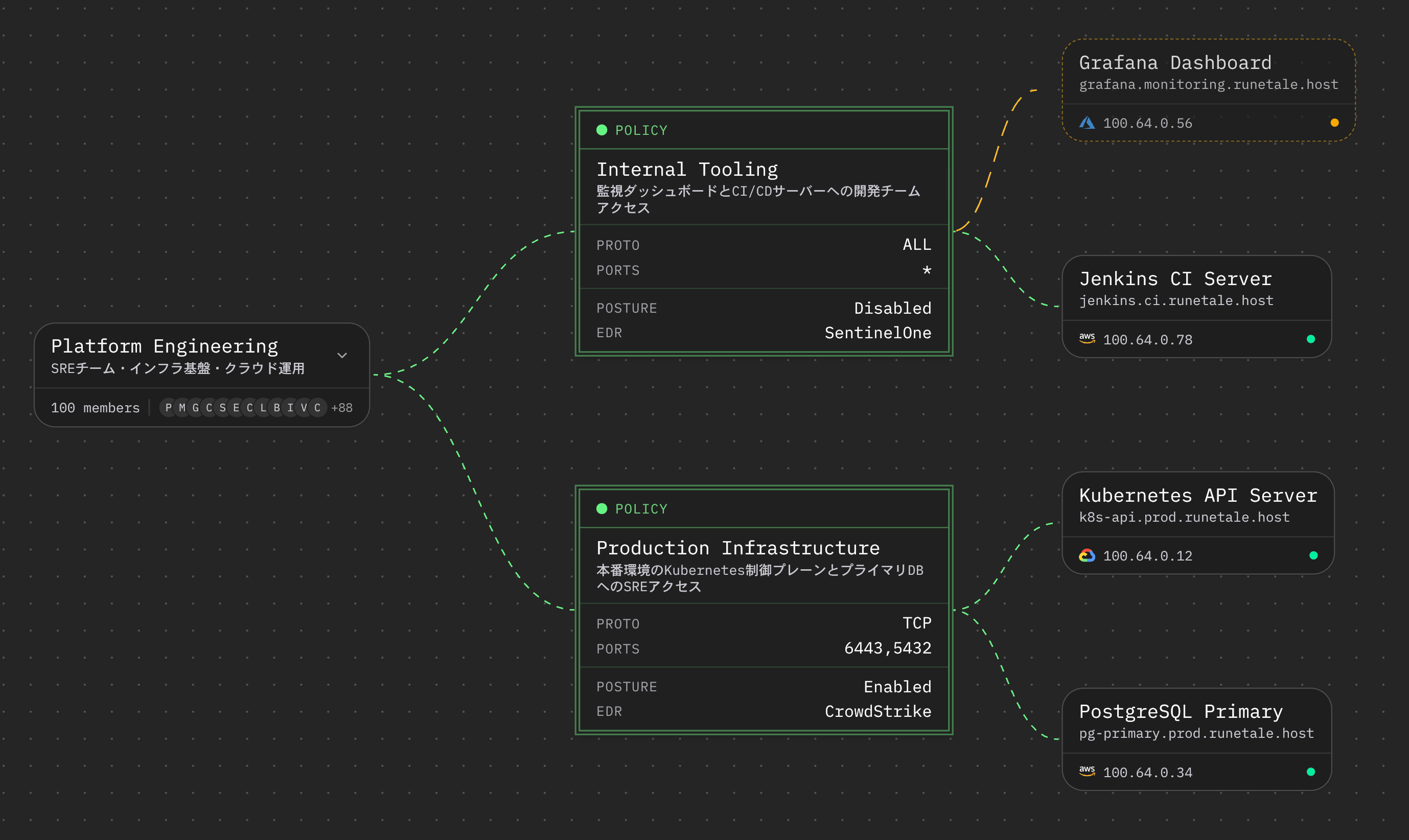Open the Internal Tooling policy title
Image resolution: width=1409 pixels, height=840 pixels.
pos(687,169)
